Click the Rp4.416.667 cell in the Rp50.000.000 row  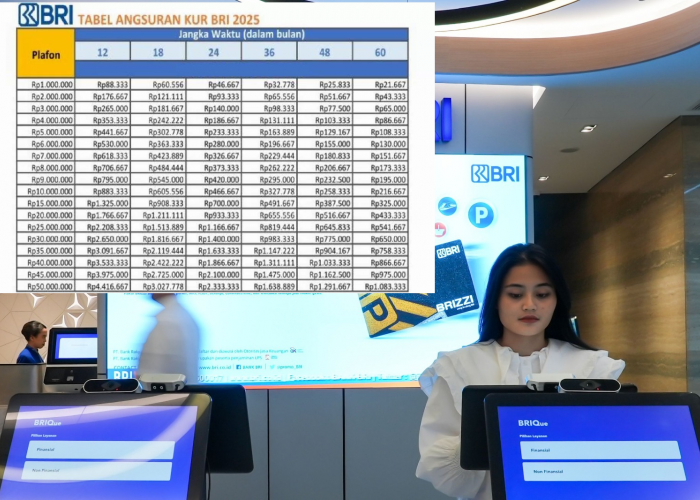(103, 287)
